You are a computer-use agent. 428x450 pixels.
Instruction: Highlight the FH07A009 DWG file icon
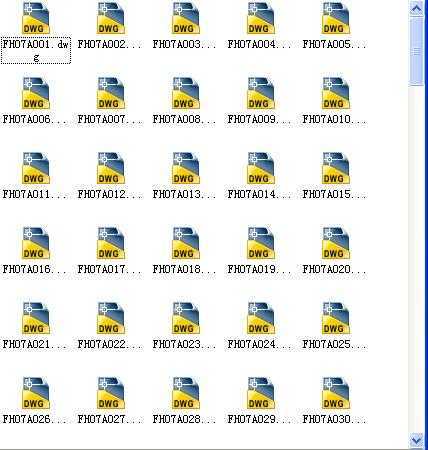tap(261, 93)
